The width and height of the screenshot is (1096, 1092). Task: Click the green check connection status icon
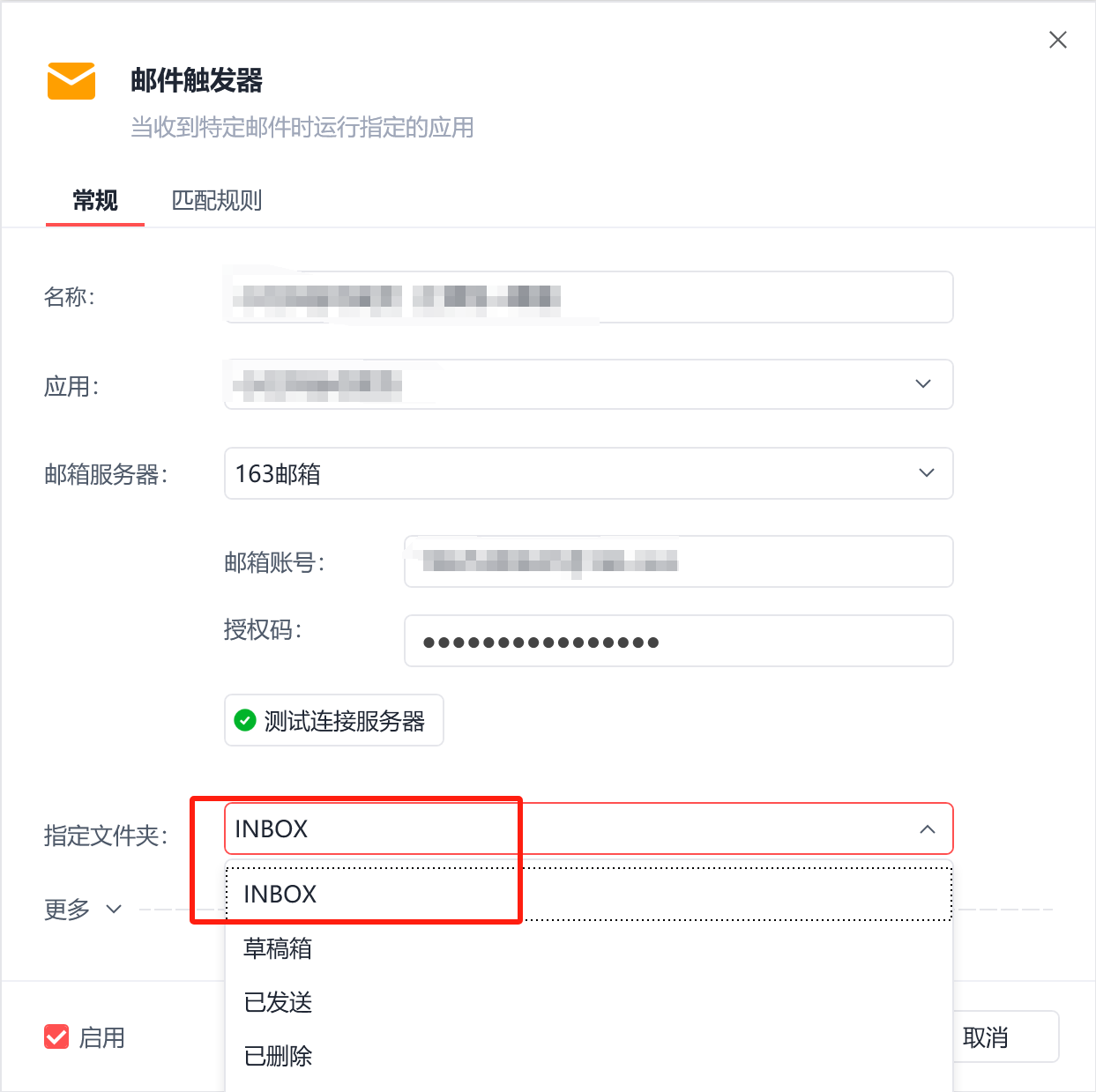pyautogui.click(x=245, y=720)
